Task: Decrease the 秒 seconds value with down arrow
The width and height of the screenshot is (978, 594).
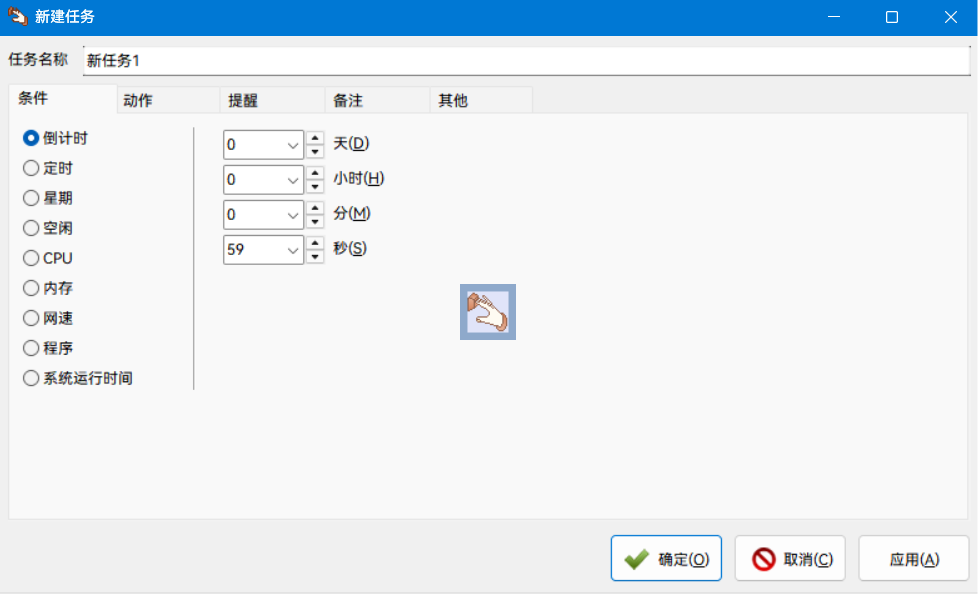Action: pyautogui.click(x=316, y=257)
